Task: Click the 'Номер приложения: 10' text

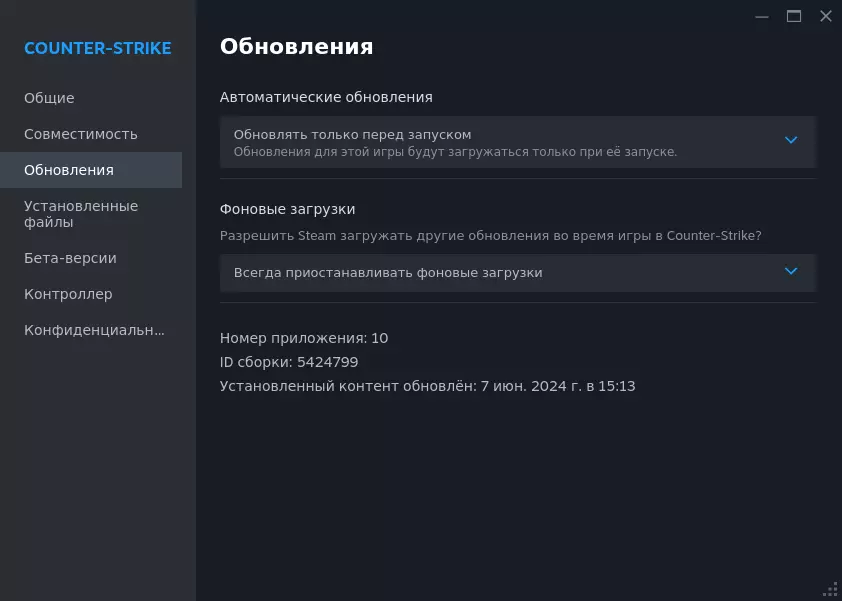Action: click(x=304, y=338)
